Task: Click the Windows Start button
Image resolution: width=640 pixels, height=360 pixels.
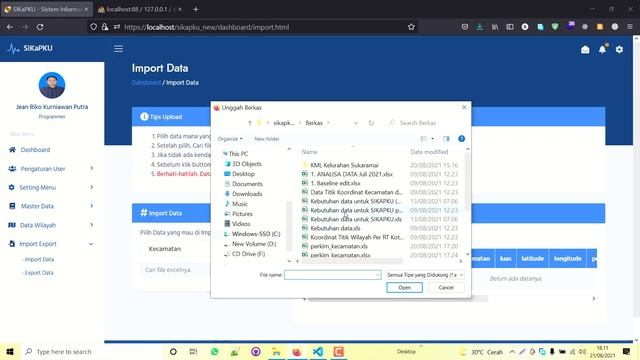Action: pyautogui.click(x=10, y=351)
